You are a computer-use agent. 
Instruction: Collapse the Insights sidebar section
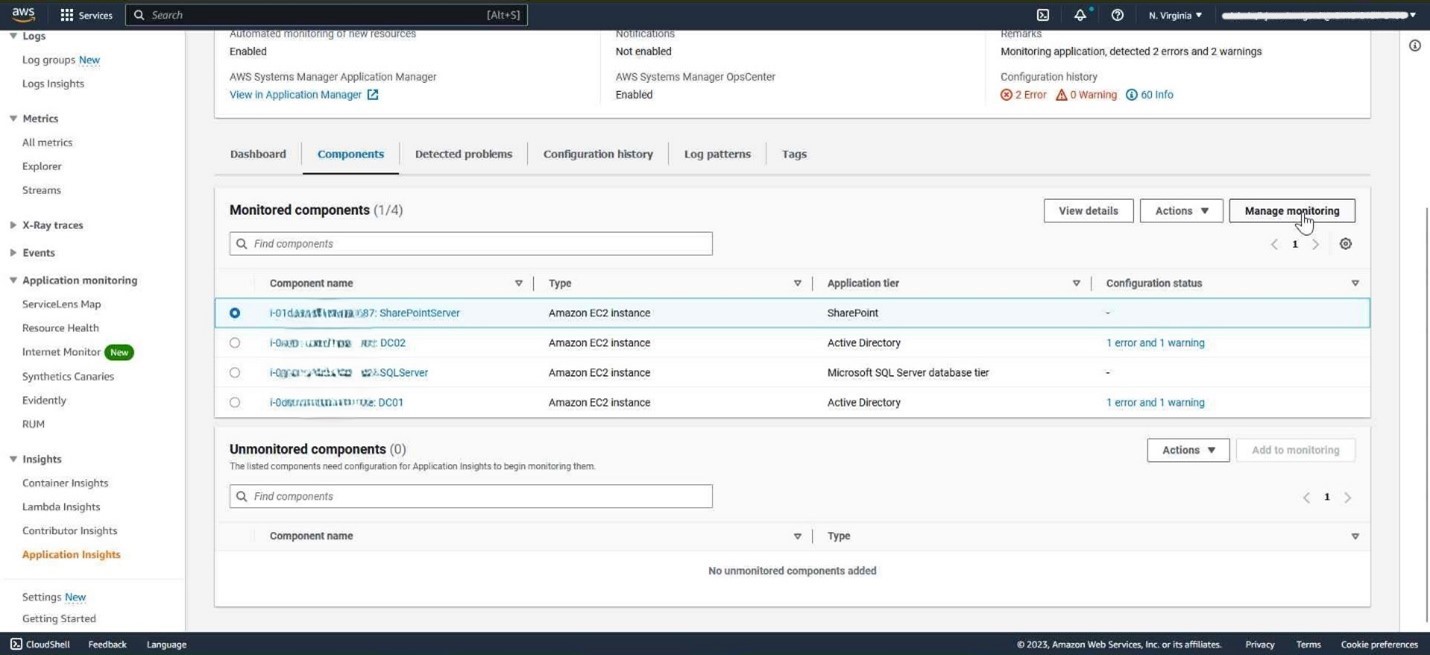13,460
